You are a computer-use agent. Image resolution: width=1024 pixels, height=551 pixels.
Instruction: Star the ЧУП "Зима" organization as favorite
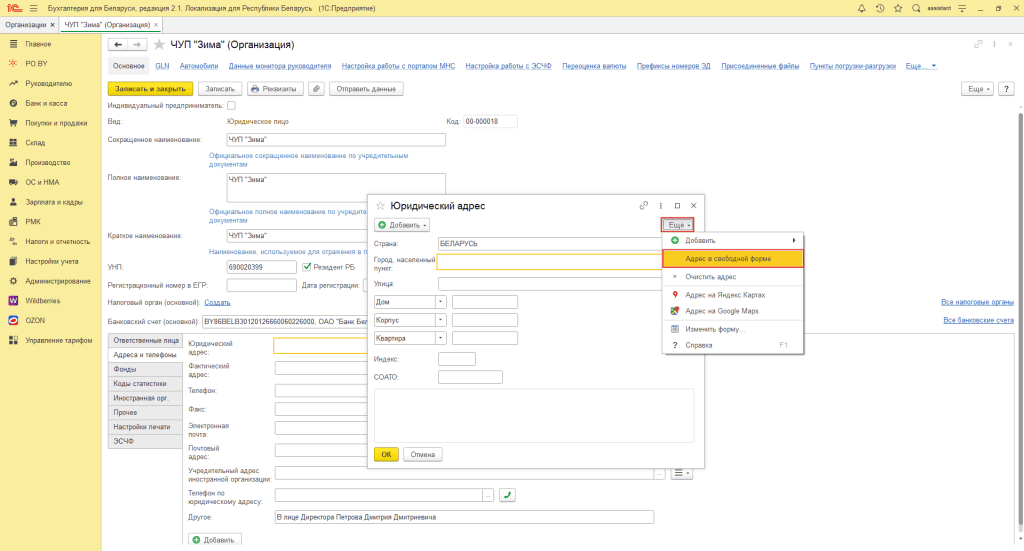click(x=159, y=45)
